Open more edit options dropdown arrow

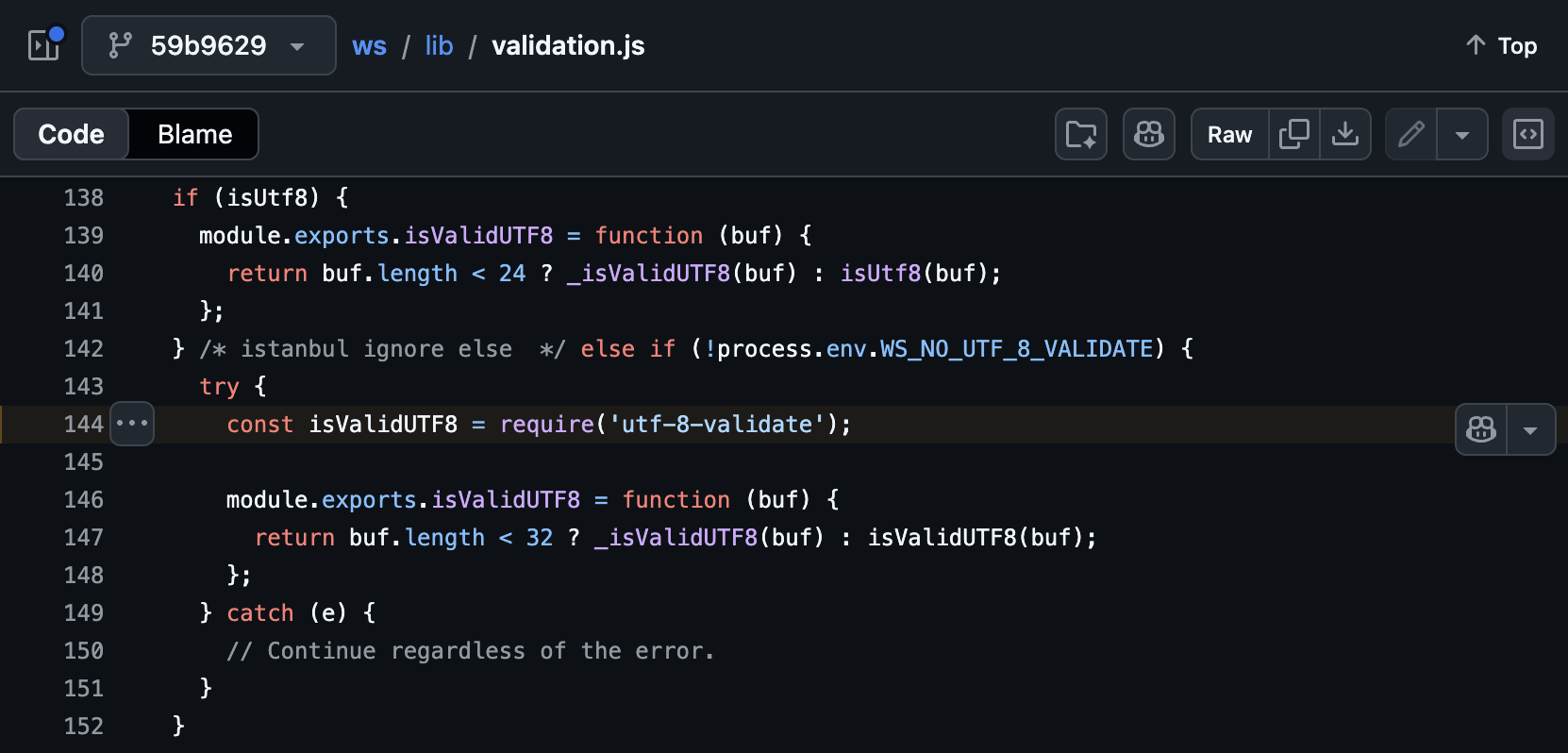click(x=1461, y=134)
